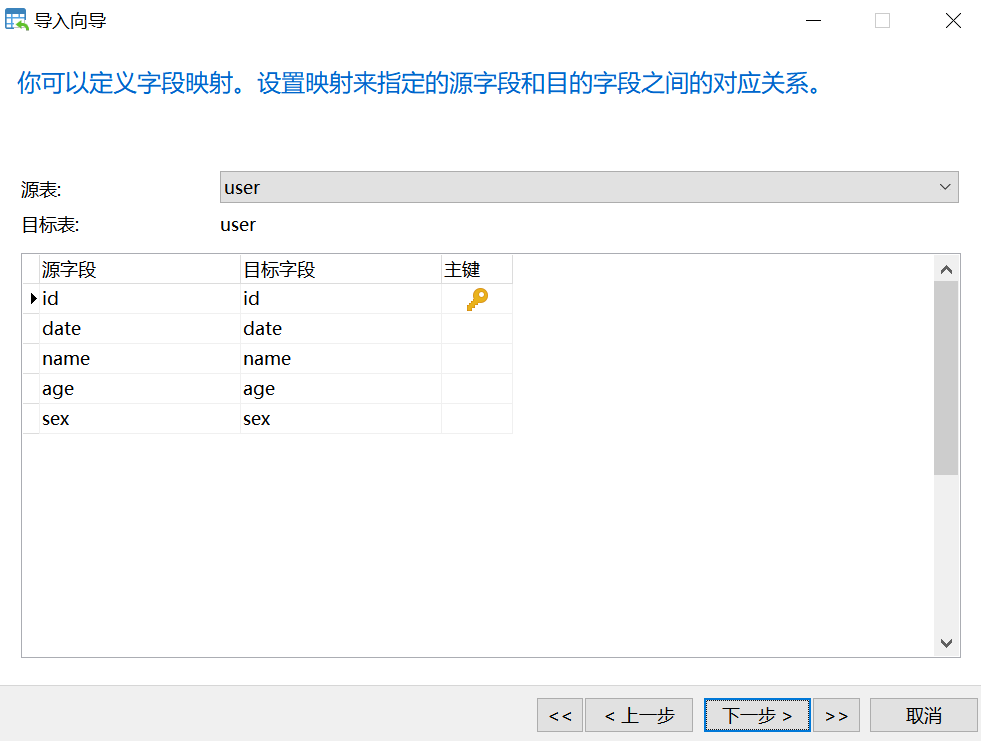This screenshot has height=741, width=981.
Task: Click the scrollbar down arrow
Action: point(946,644)
